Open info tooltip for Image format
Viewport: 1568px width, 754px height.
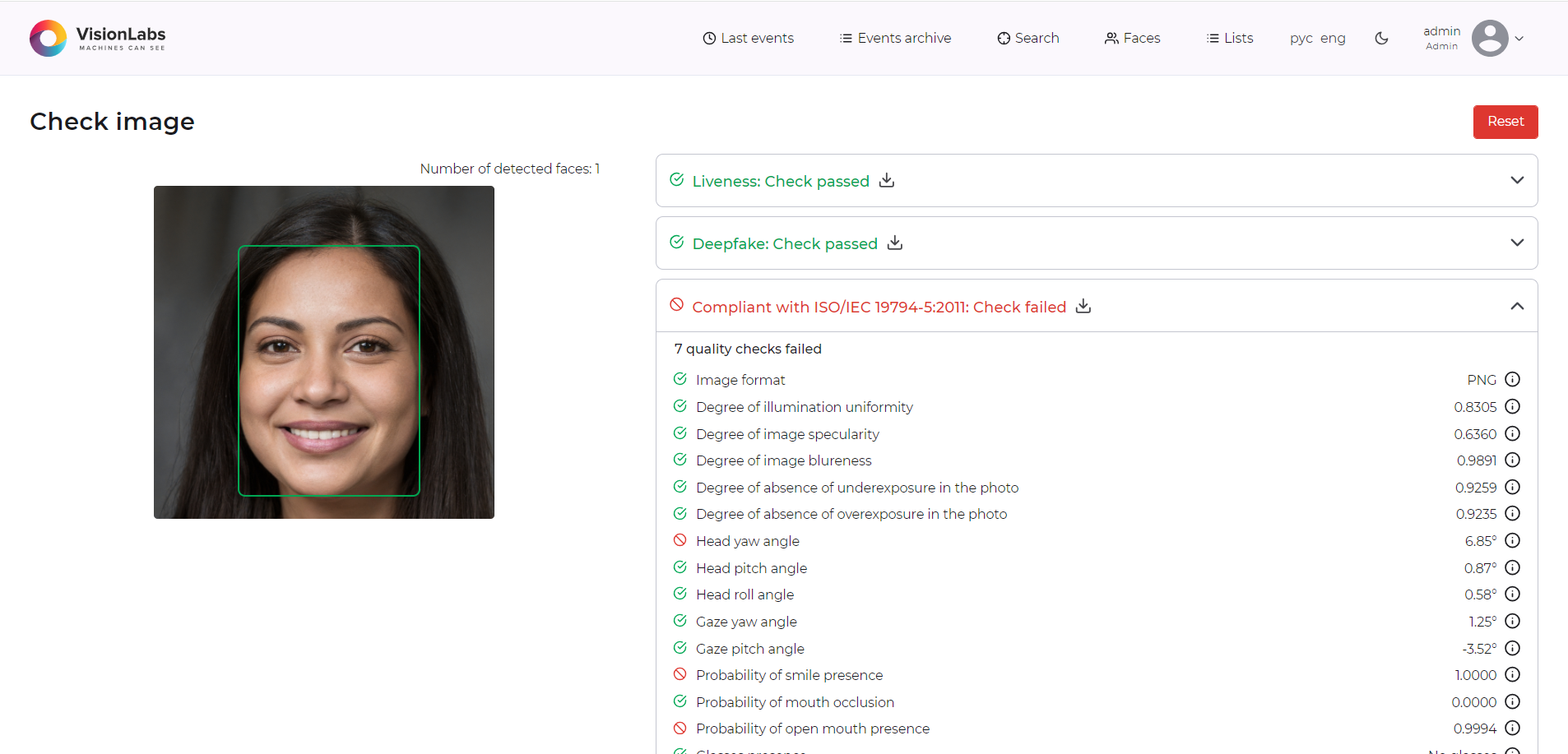(x=1513, y=379)
